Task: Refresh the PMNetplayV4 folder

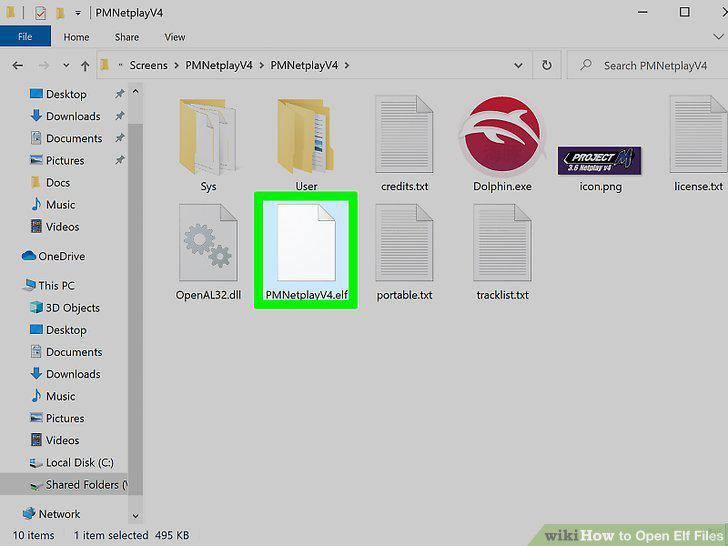Action: tap(547, 65)
